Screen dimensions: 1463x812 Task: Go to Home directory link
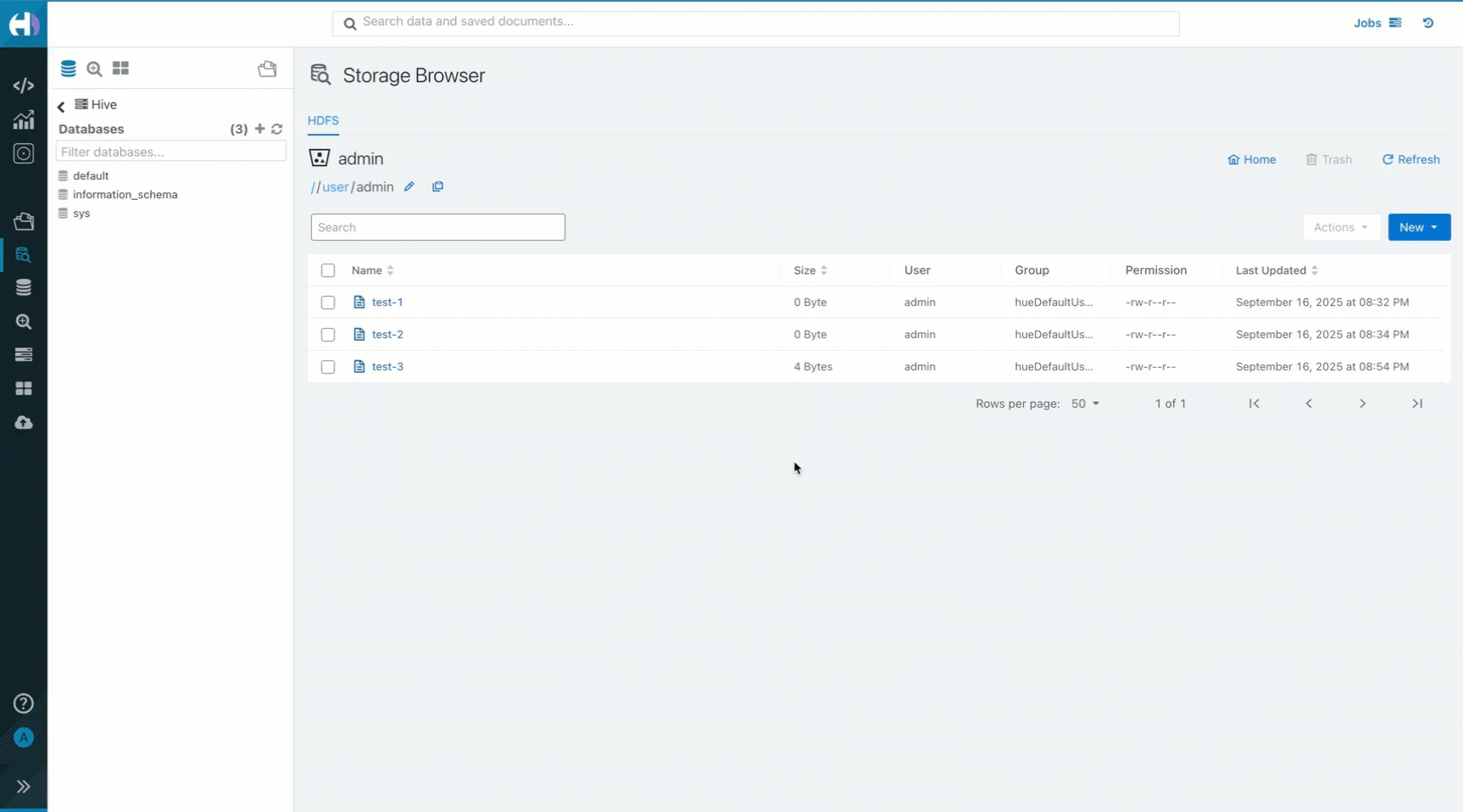(x=1252, y=159)
